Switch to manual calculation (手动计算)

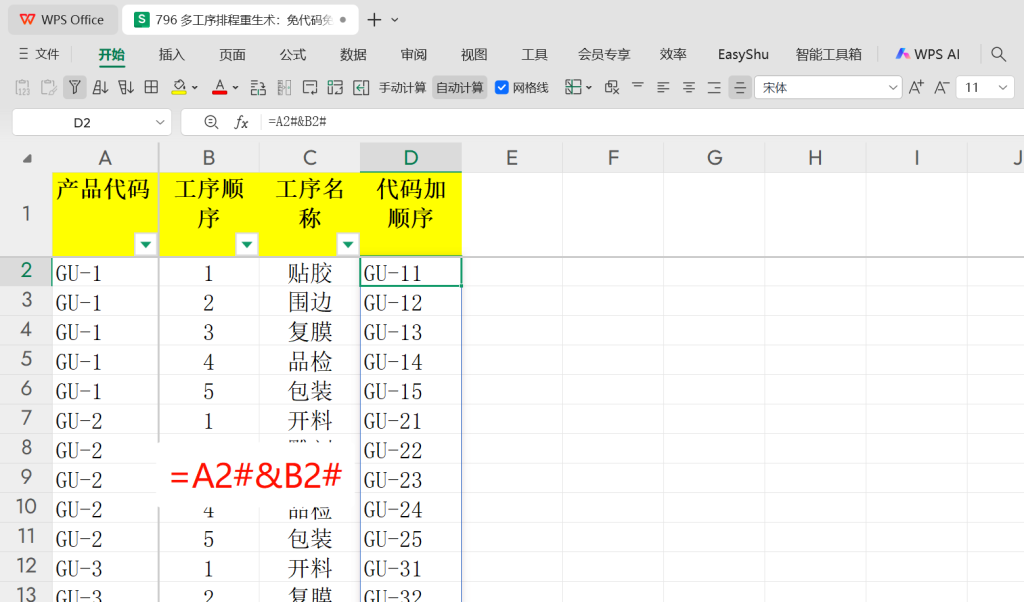point(402,87)
